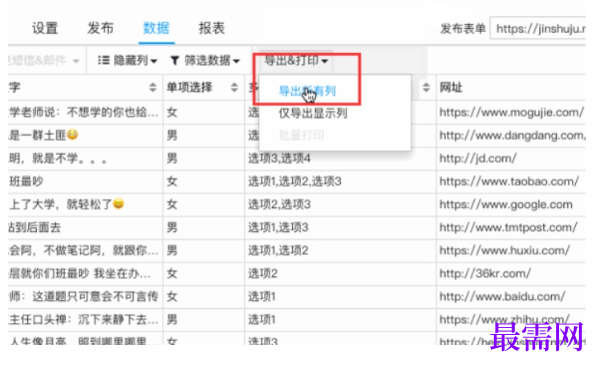Click the disabled 批量打印 menu item
The height and width of the screenshot is (368, 602).
[x=301, y=135]
